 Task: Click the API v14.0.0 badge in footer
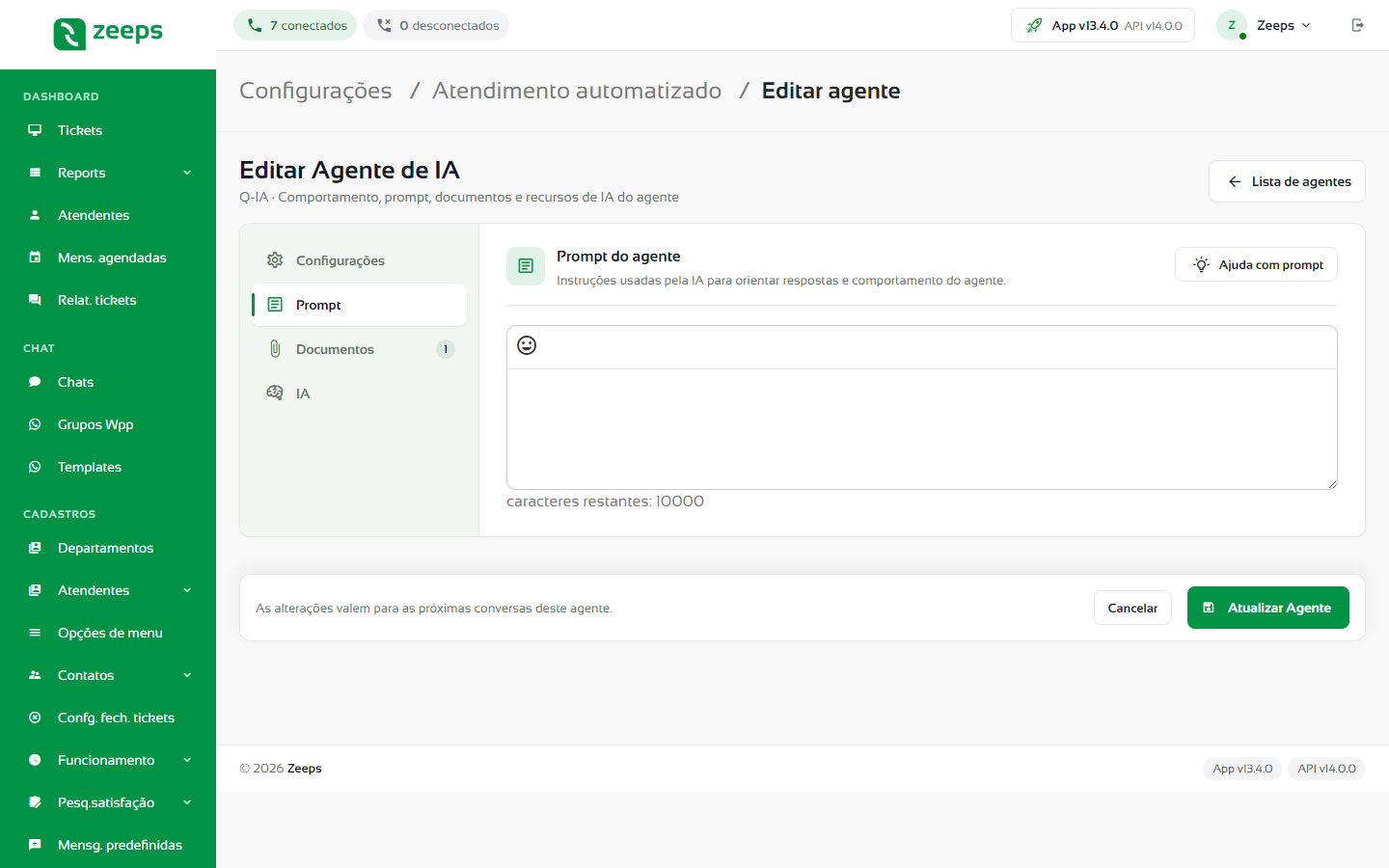coord(1326,769)
